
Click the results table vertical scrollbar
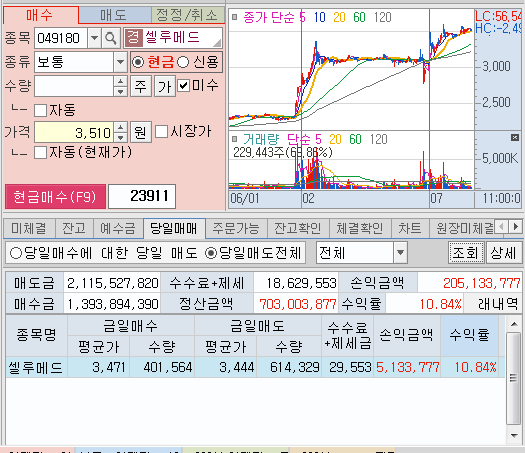(x=513, y=378)
